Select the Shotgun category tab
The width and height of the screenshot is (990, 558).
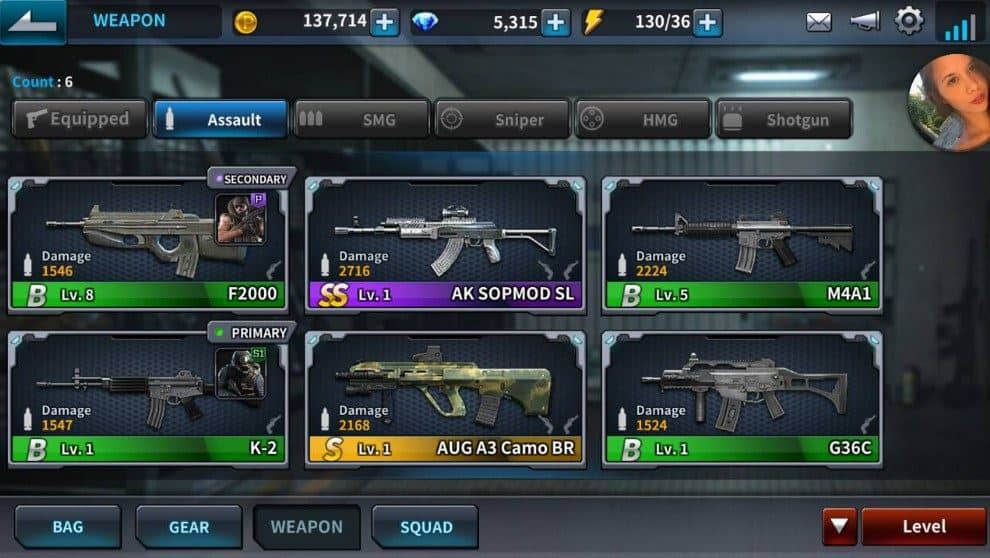click(784, 119)
